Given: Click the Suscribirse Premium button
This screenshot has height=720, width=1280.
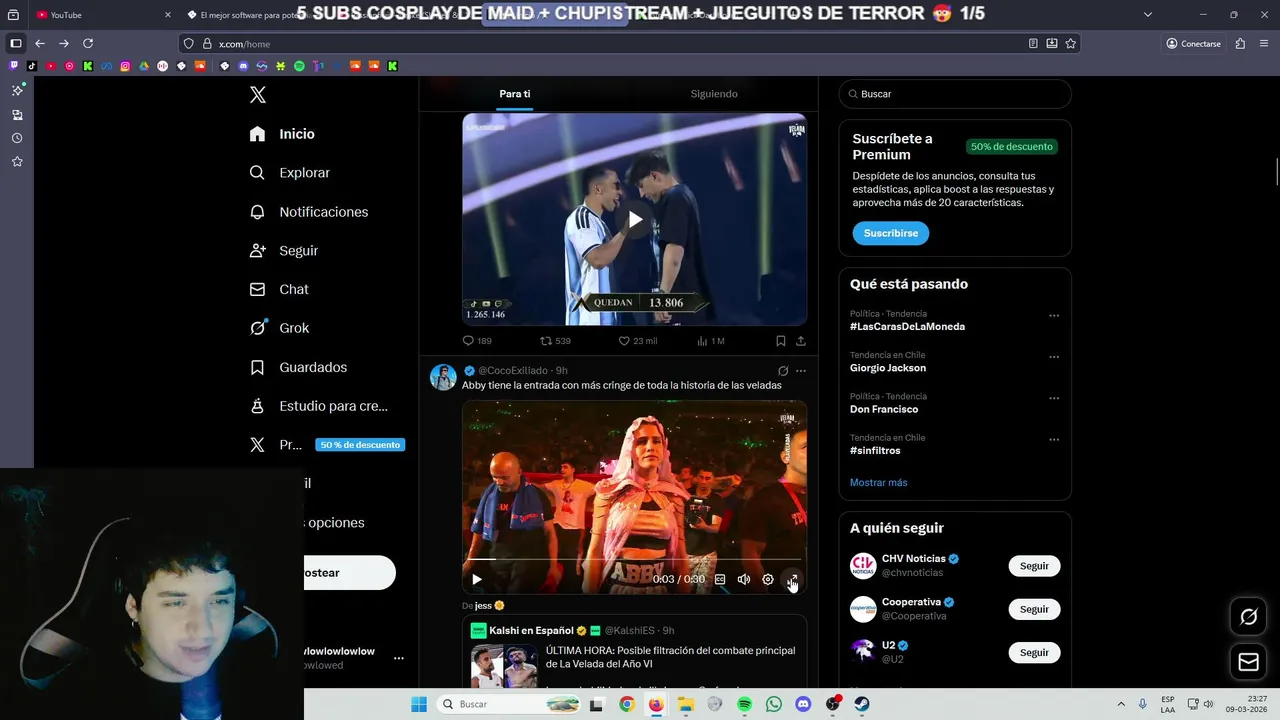Looking at the screenshot, I should 891,233.
